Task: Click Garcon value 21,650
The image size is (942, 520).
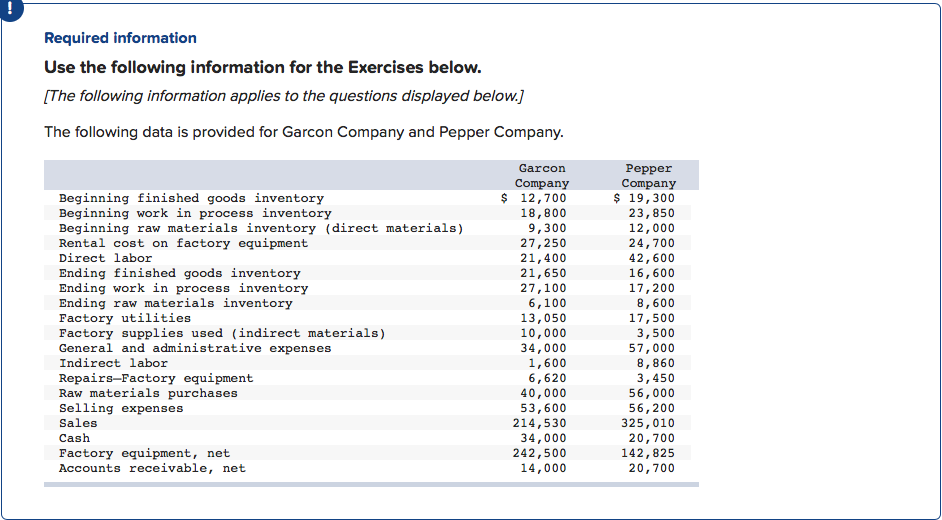Action: click(543, 273)
